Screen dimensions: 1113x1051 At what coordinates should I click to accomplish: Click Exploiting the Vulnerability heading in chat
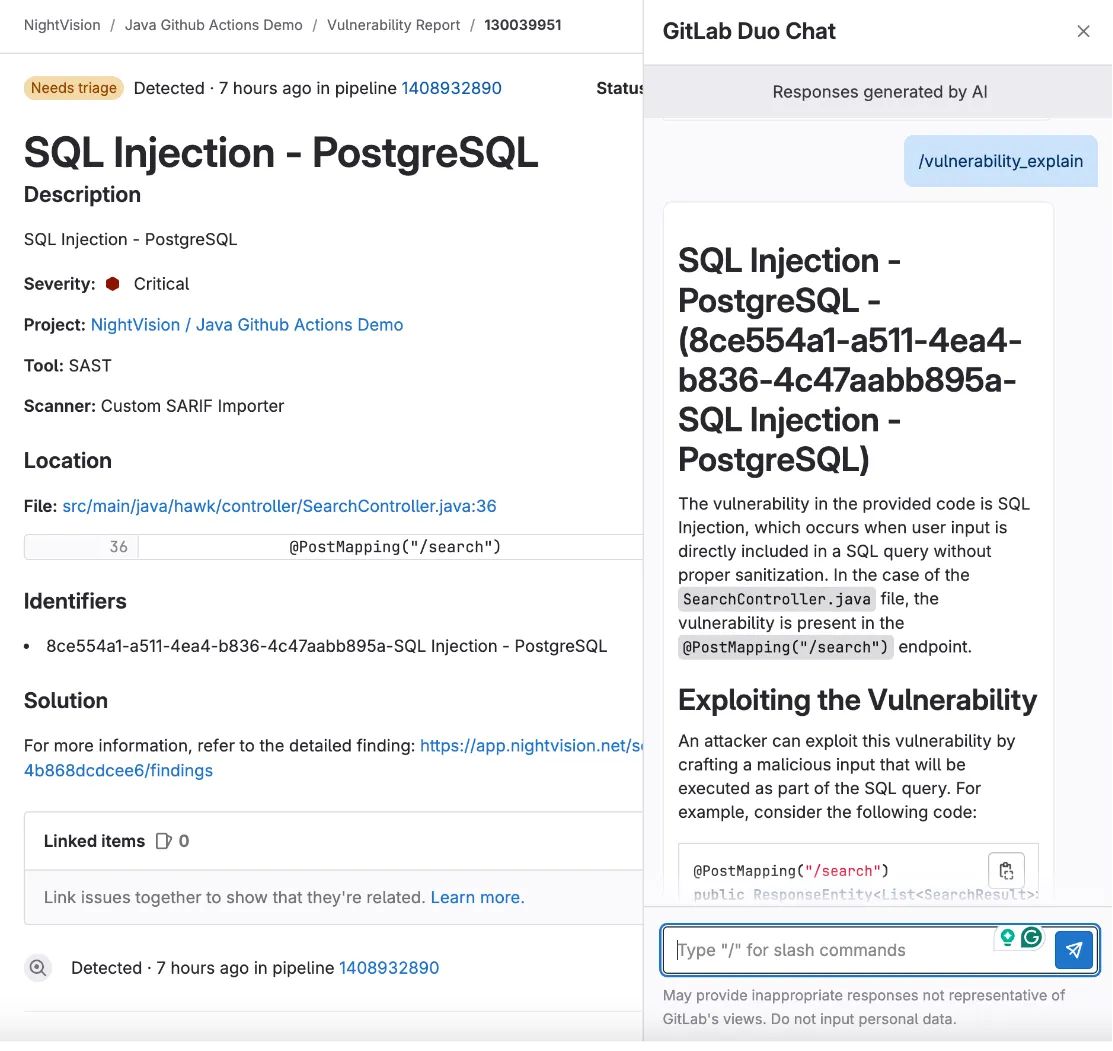(x=857, y=700)
